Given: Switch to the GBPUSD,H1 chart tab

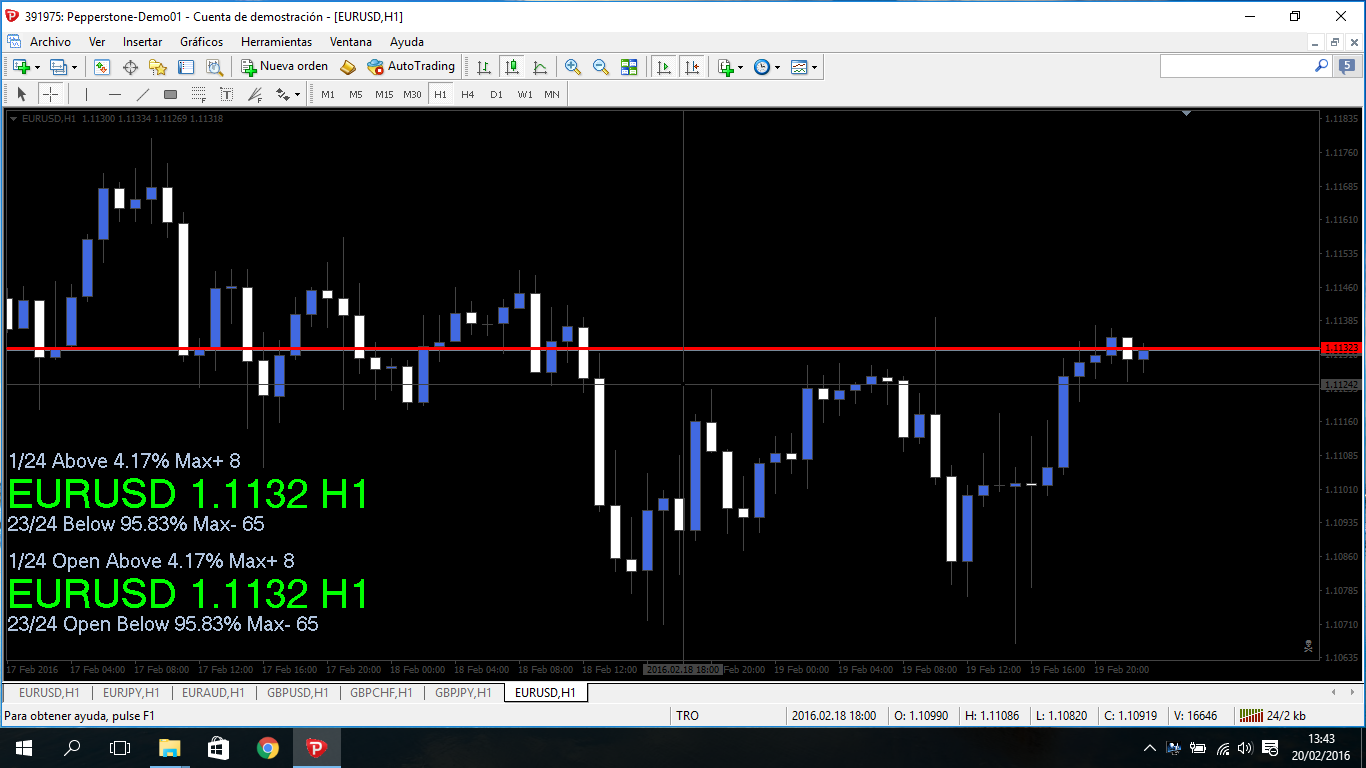Looking at the screenshot, I should coord(297,692).
